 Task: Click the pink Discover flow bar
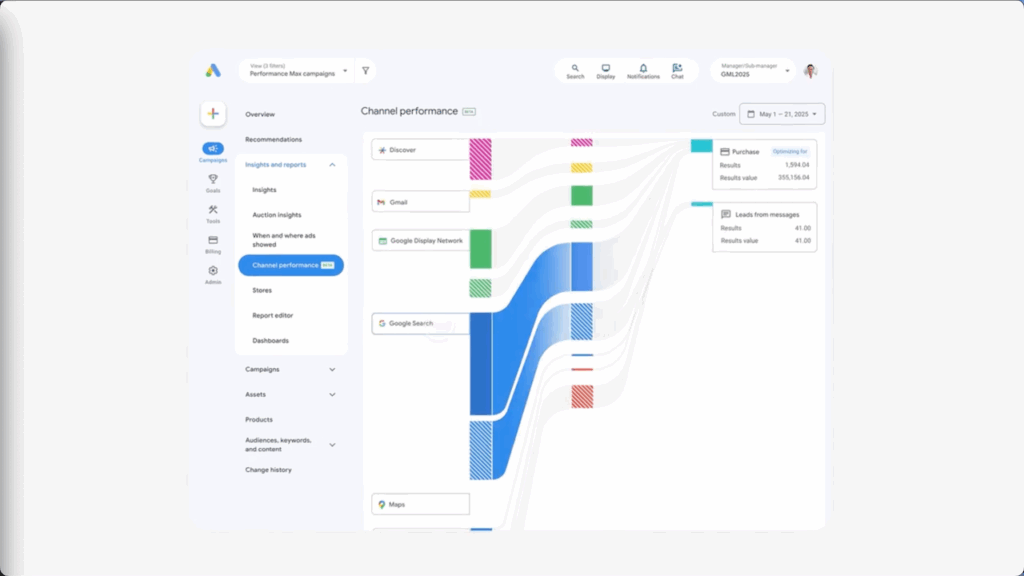[x=480, y=159]
